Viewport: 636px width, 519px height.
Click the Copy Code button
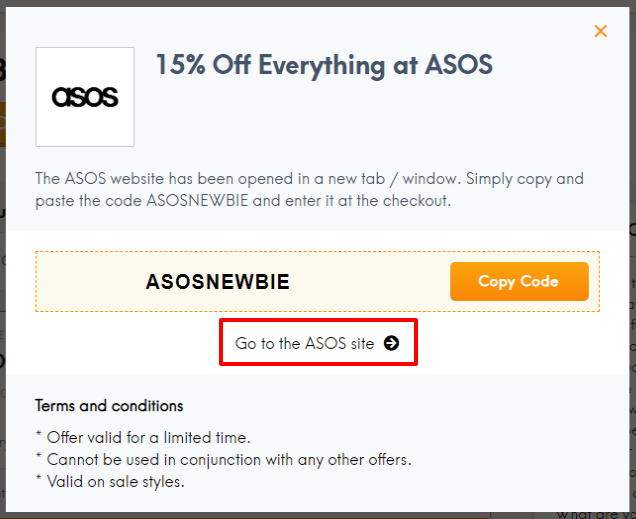point(519,281)
